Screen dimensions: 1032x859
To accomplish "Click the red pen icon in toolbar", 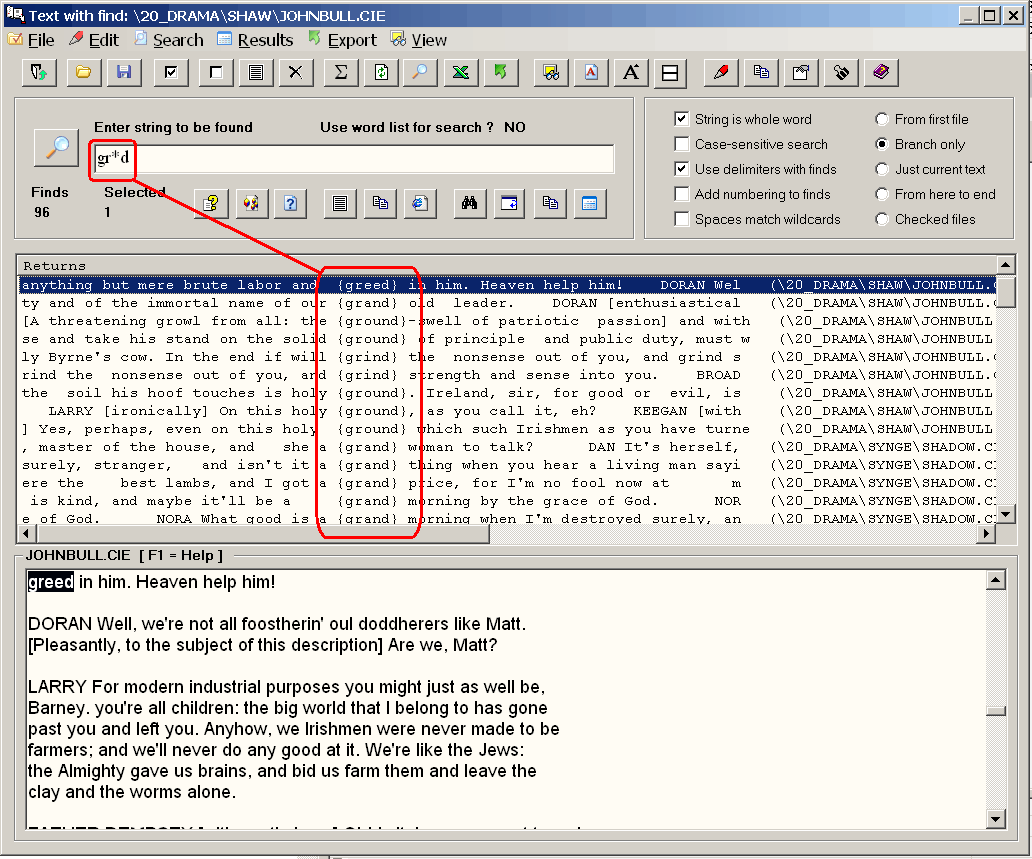I will (x=721, y=72).
